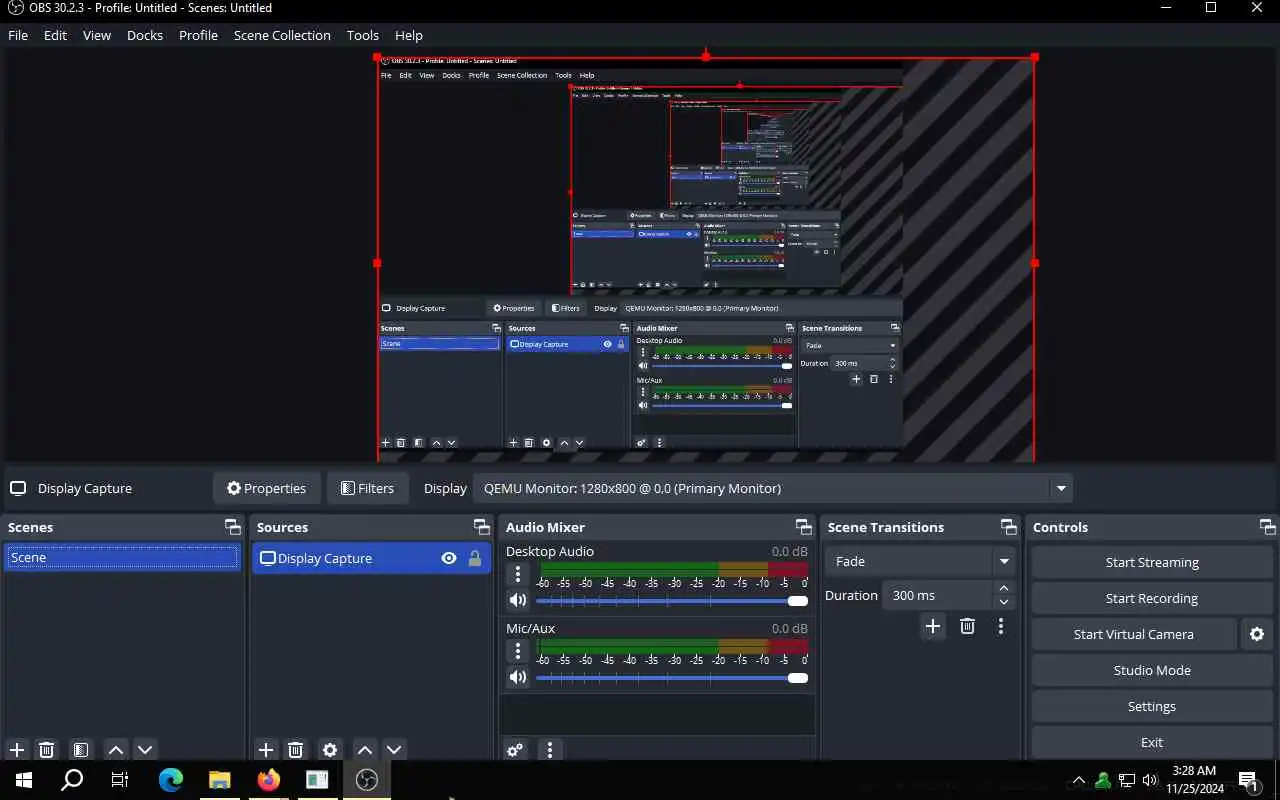Show hidden system tray icons chevron
The height and width of the screenshot is (800, 1280).
[x=1078, y=780]
